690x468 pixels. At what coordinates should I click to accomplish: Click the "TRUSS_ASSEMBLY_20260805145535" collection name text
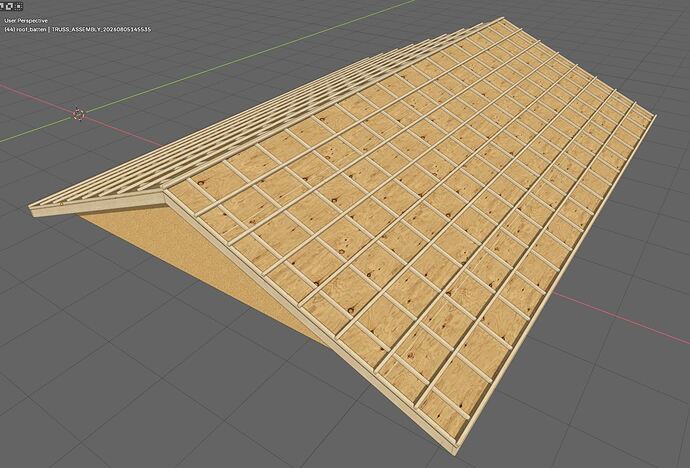point(101,29)
